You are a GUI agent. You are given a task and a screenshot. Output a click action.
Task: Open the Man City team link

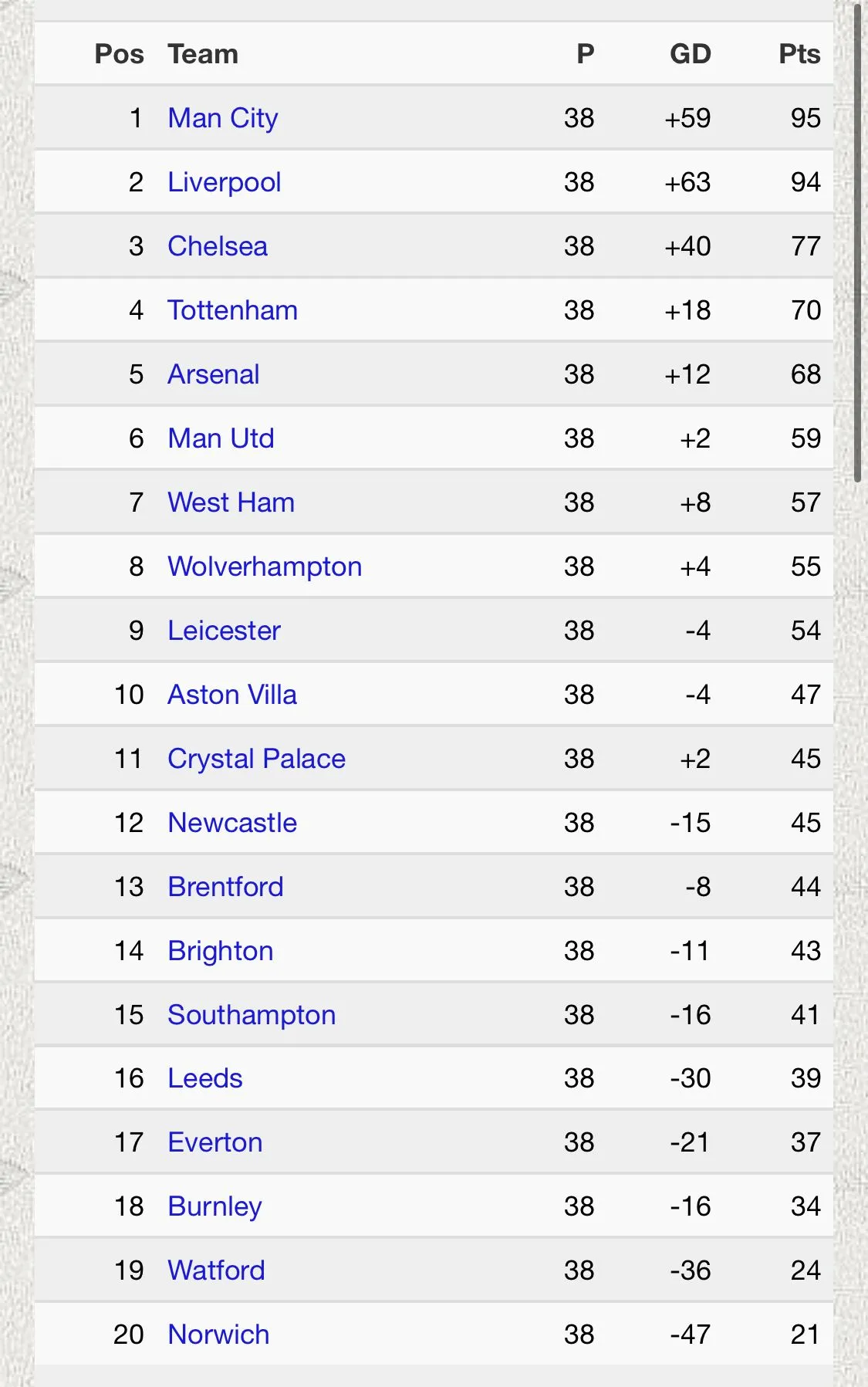click(223, 118)
